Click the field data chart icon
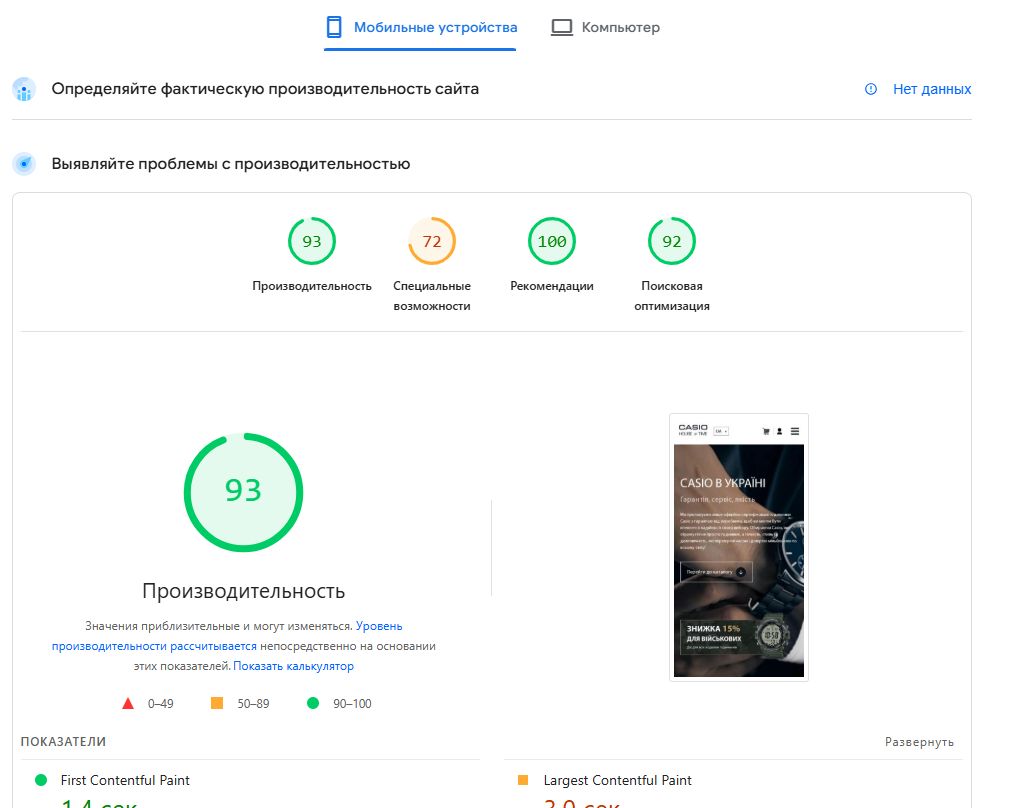The width and height of the screenshot is (1011, 808). pyautogui.click(x=24, y=90)
